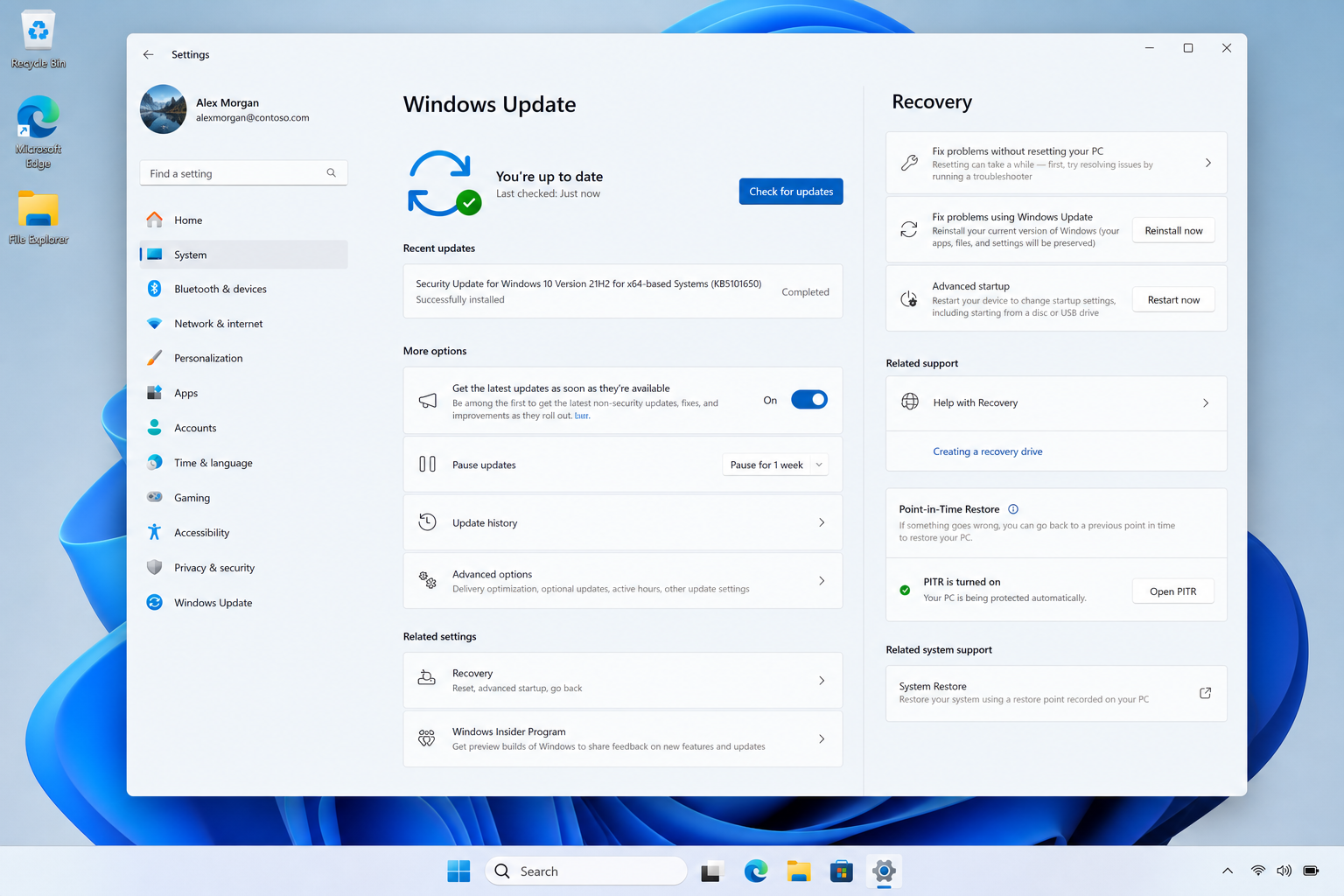Click the Update history clock icon
This screenshot has height=896, width=1344.
pyautogui.click(x=428, y=522)
